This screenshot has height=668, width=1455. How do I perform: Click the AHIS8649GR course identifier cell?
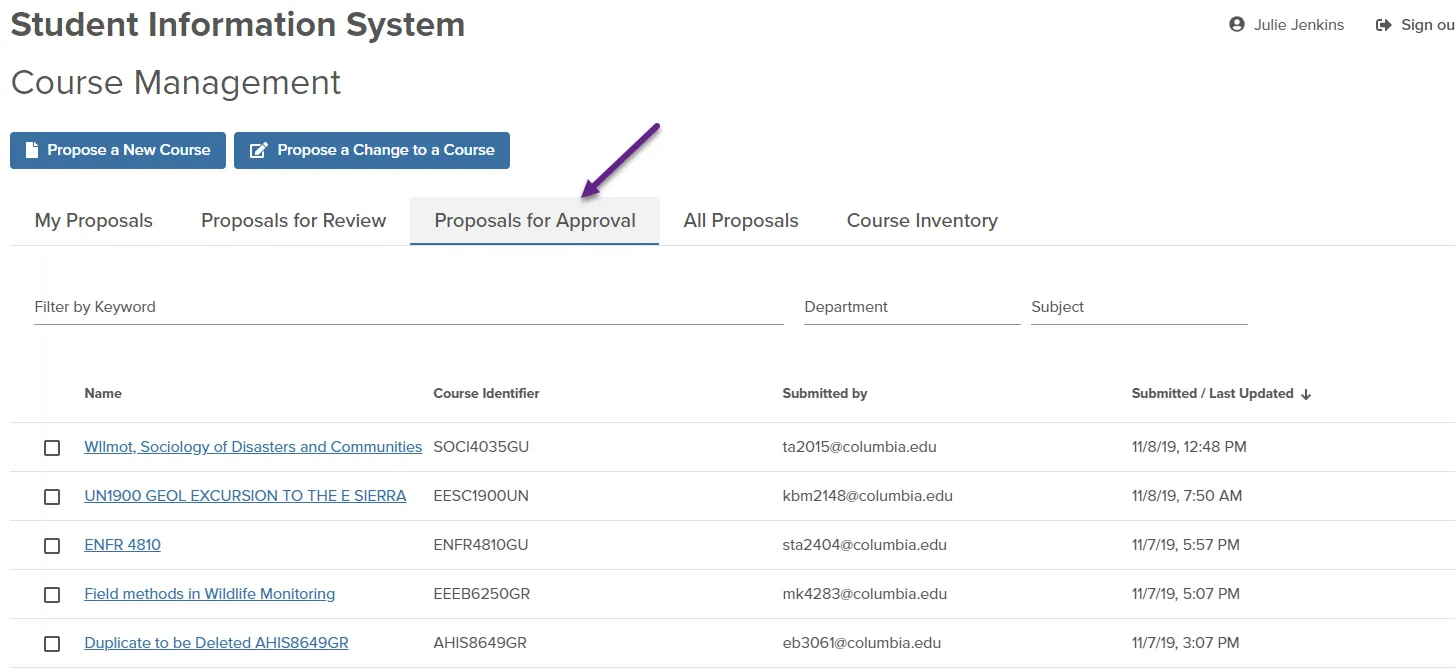[x=480, y=643]
